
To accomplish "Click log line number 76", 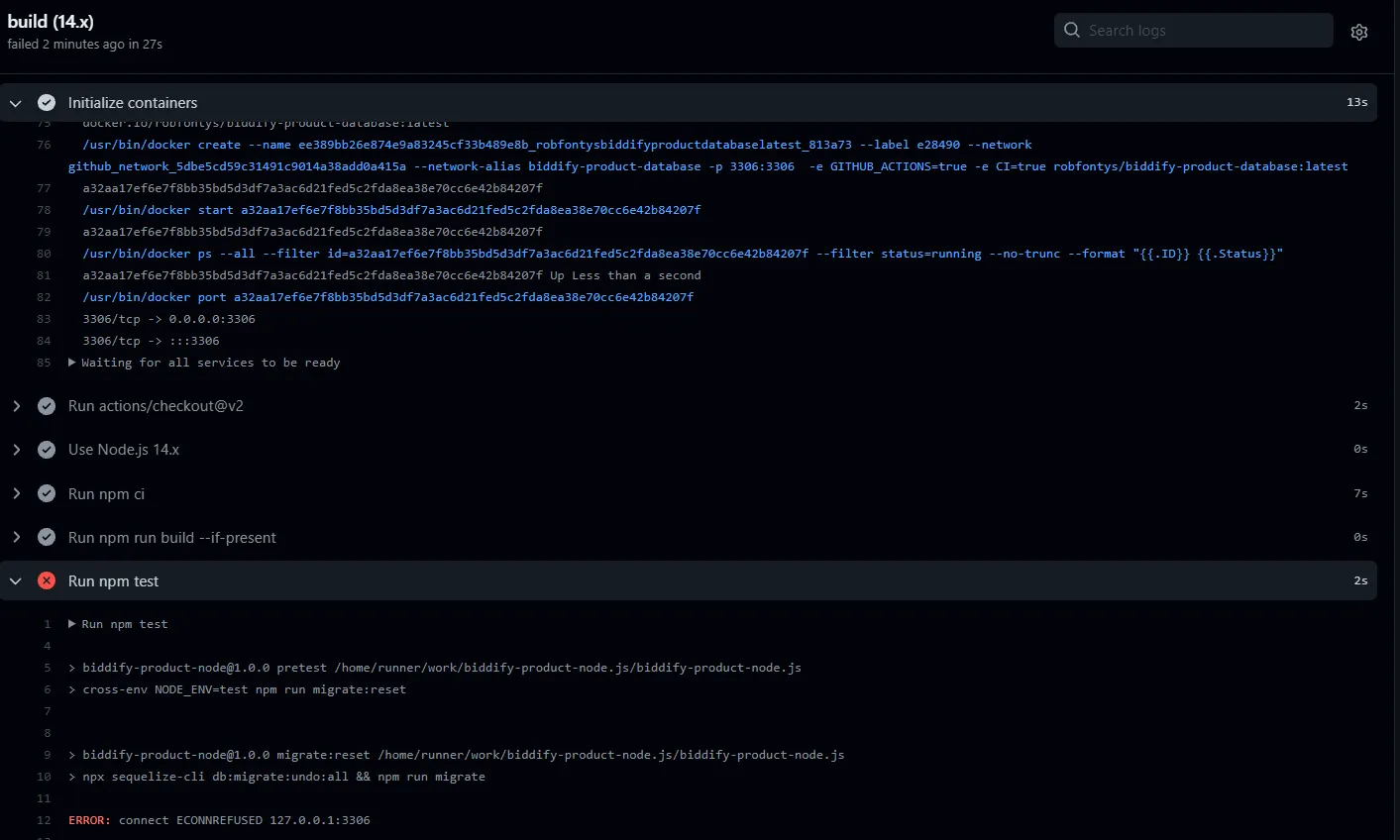I will 44,145.
